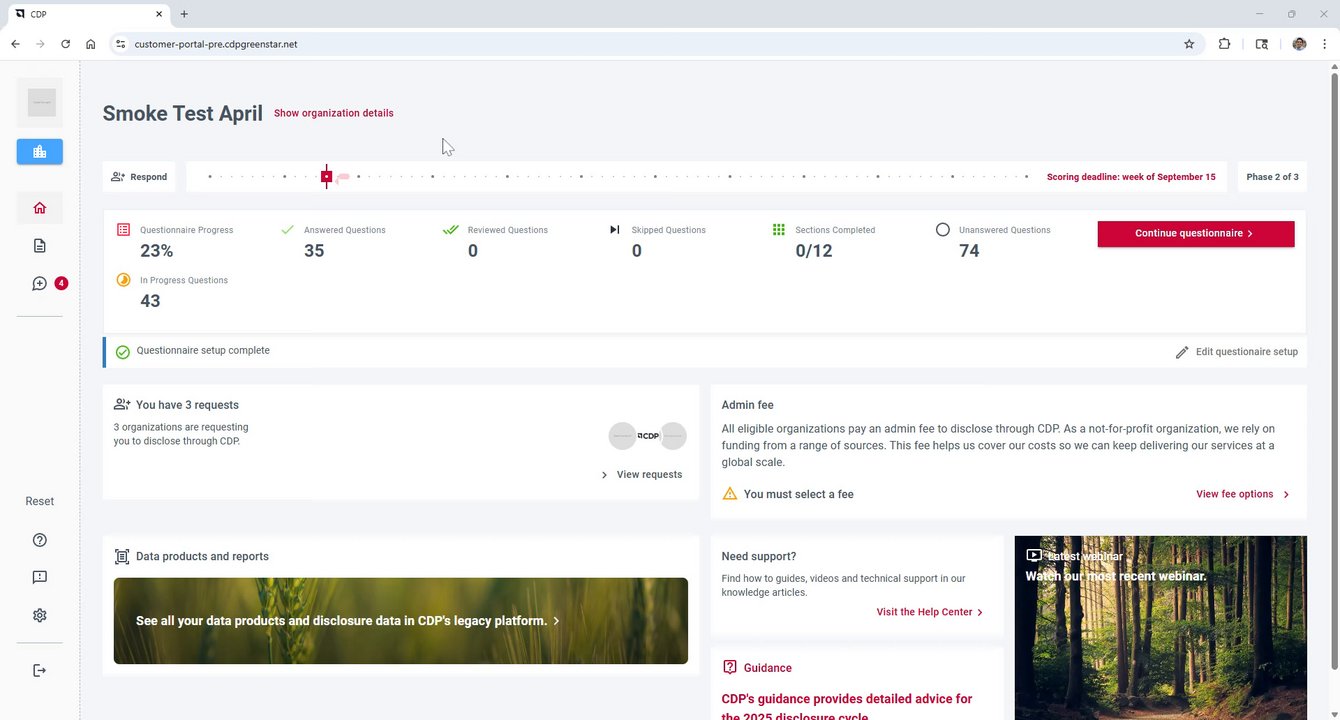Click the Data products and reports icon
1340x720 pixels.
tap(122, 557)
